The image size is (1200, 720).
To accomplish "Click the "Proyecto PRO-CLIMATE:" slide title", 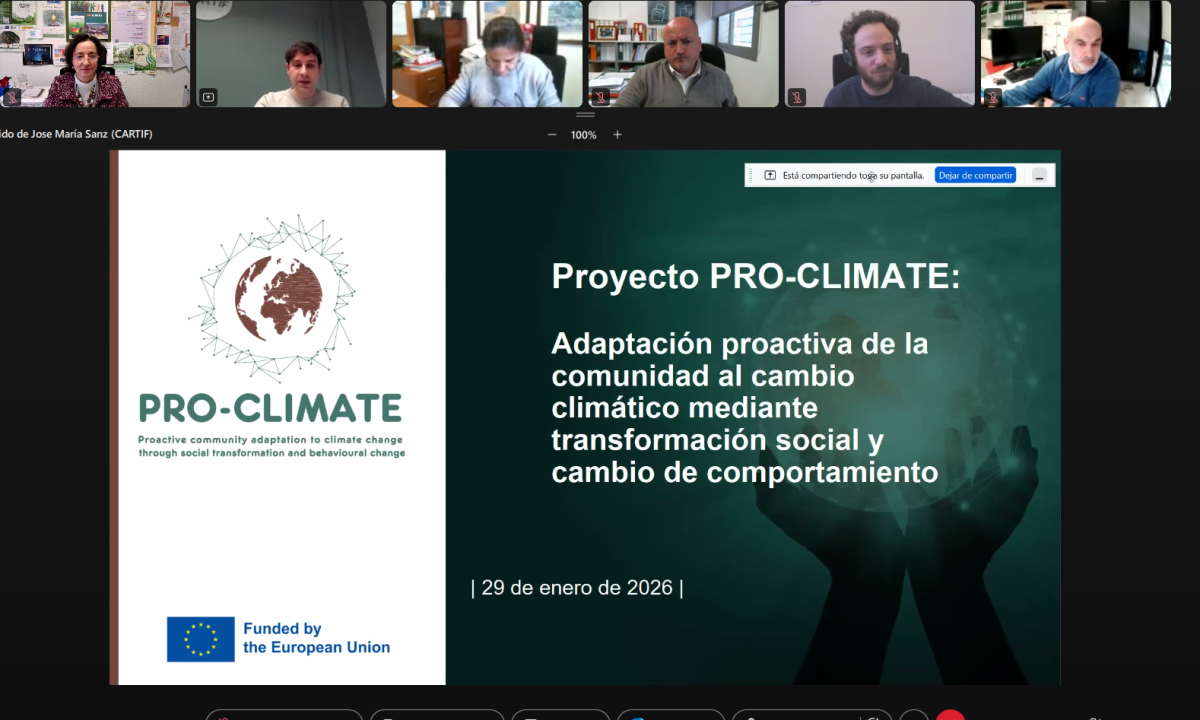I will (x=755, y=277).
